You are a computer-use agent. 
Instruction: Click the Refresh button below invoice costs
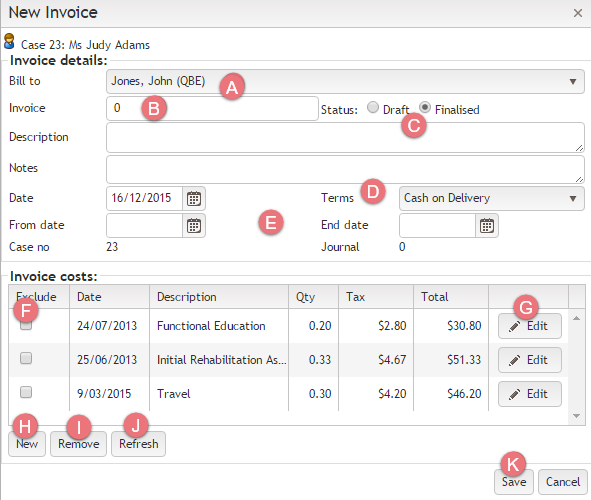pos(138,444)
